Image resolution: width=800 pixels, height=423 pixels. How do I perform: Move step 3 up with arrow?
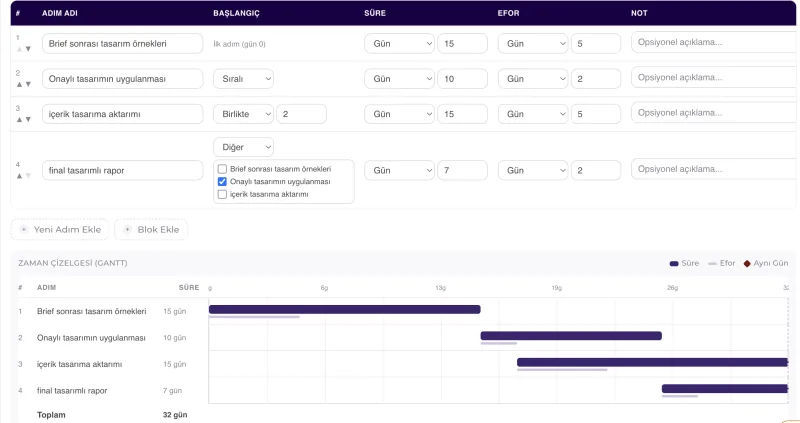[x=19, y=119]
